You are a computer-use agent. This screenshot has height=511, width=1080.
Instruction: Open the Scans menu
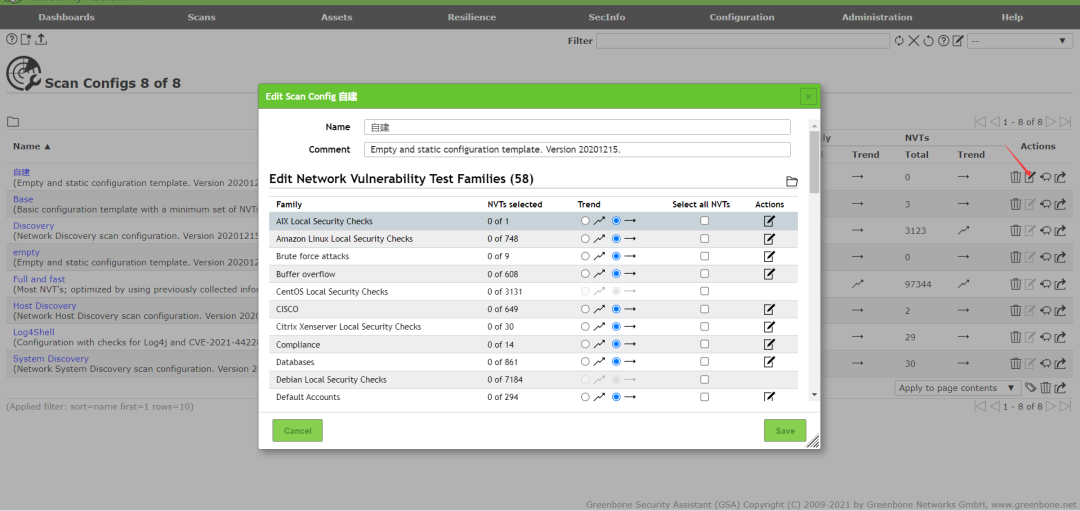coord(201,17)
